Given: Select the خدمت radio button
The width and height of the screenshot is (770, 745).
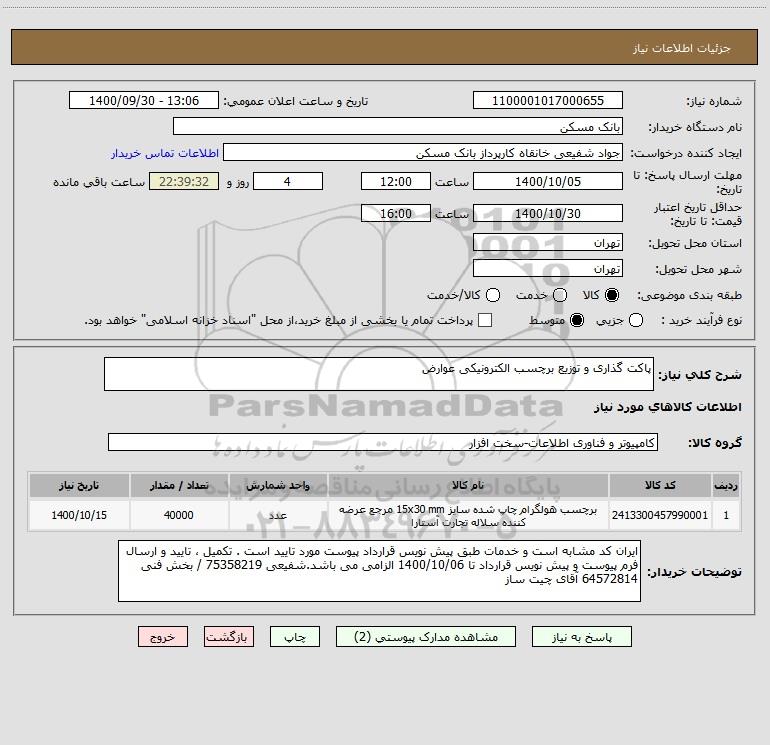Looking at the screenshot, I should point(560,295).
